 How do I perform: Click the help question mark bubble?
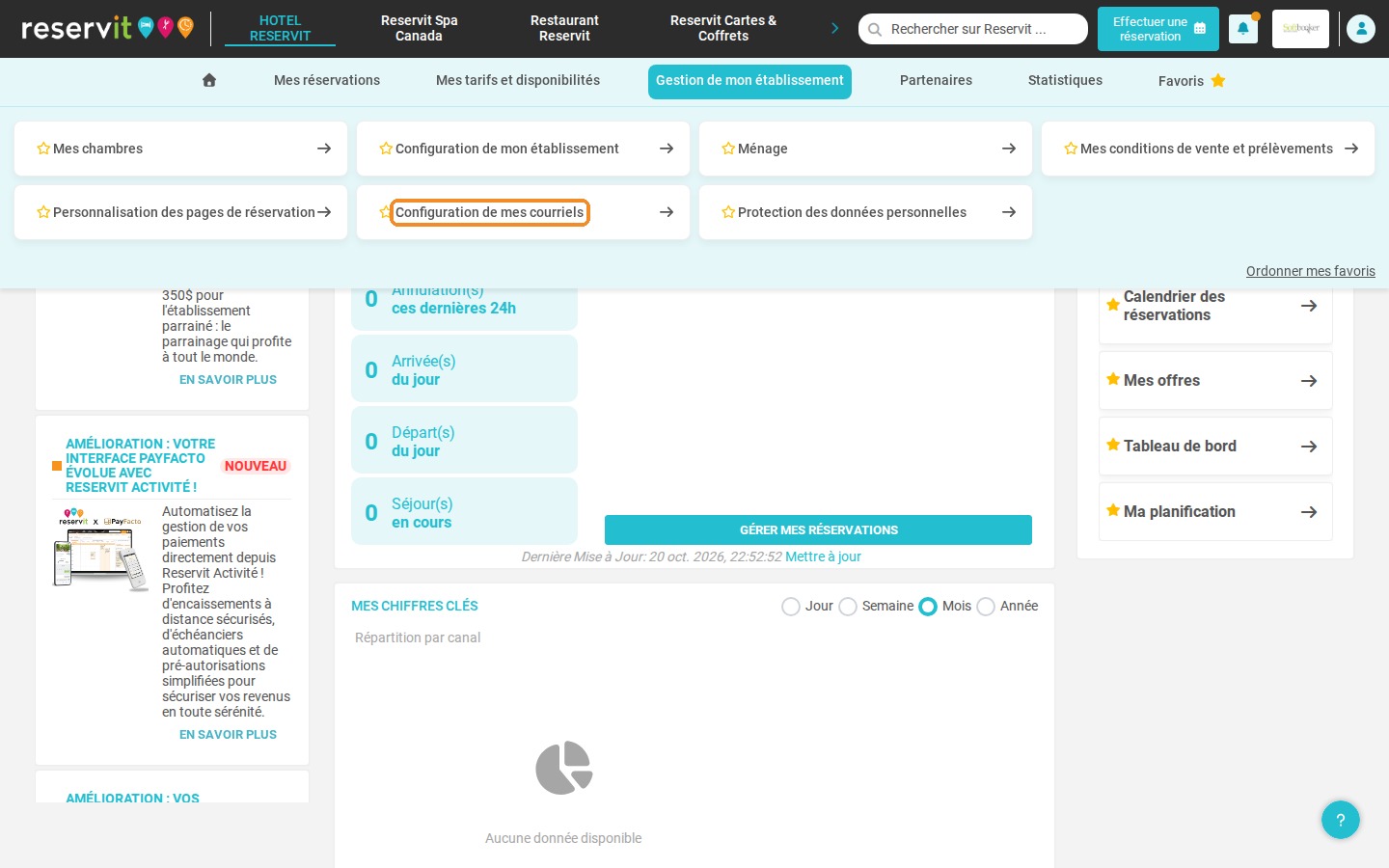coord(1341,820)
